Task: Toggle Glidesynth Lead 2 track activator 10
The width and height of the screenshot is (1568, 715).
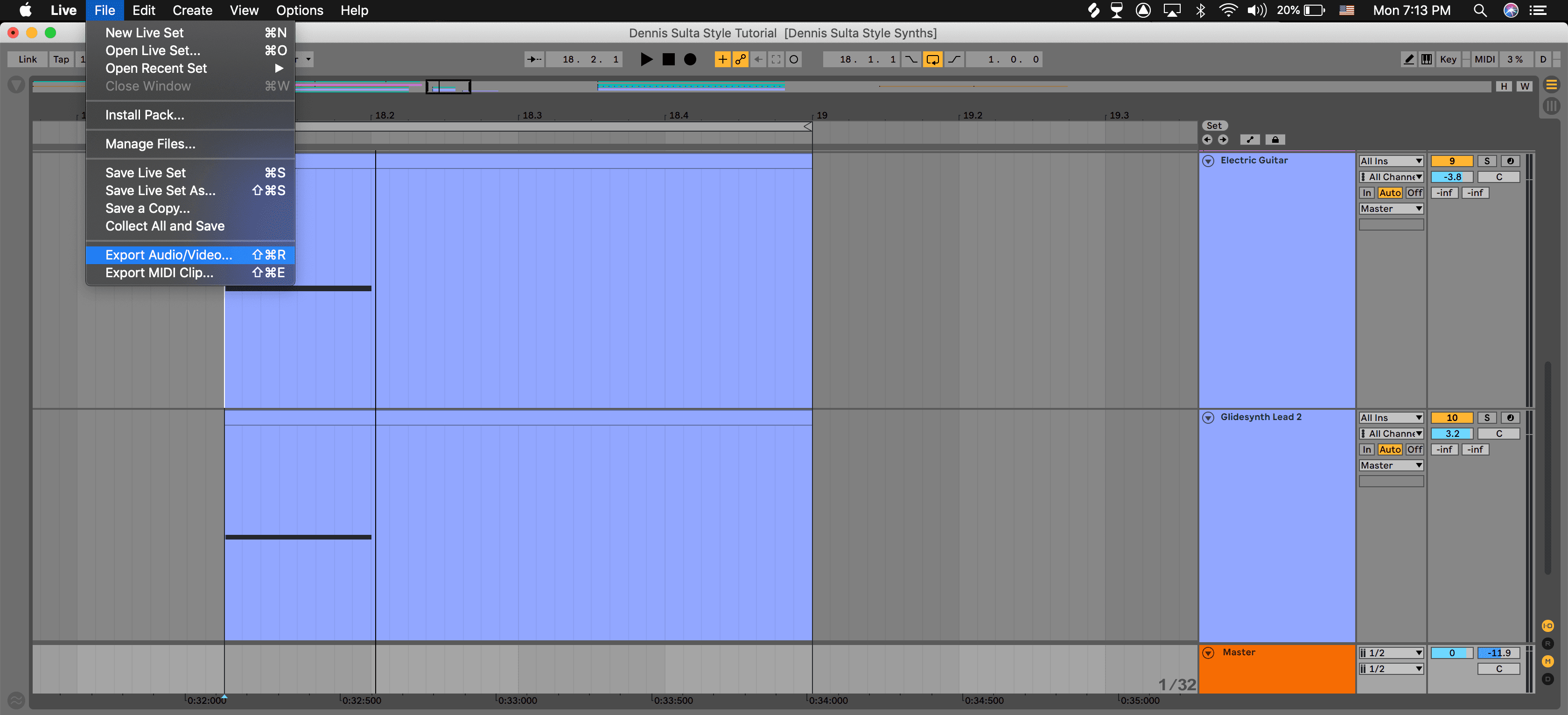Action: coord(1452,417)
